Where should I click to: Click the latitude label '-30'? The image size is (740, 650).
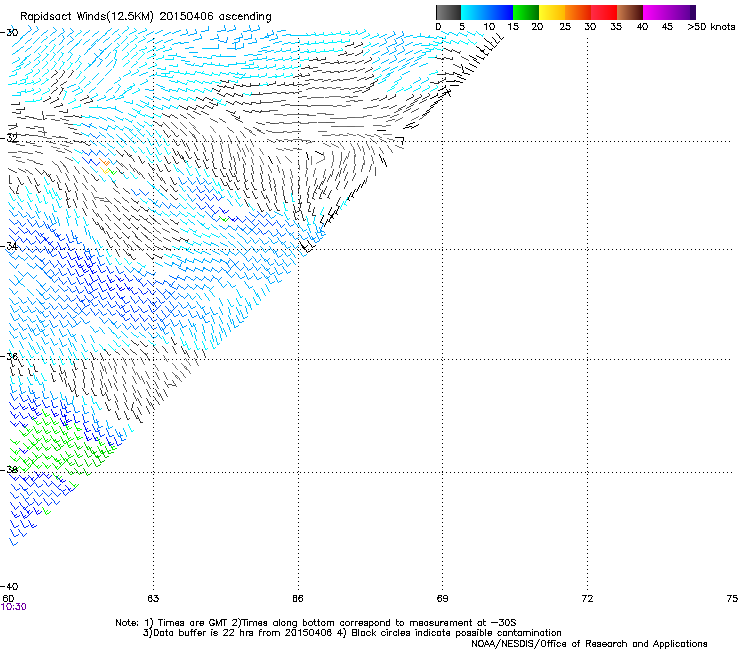pyautogui.click(x=9, y=33)
